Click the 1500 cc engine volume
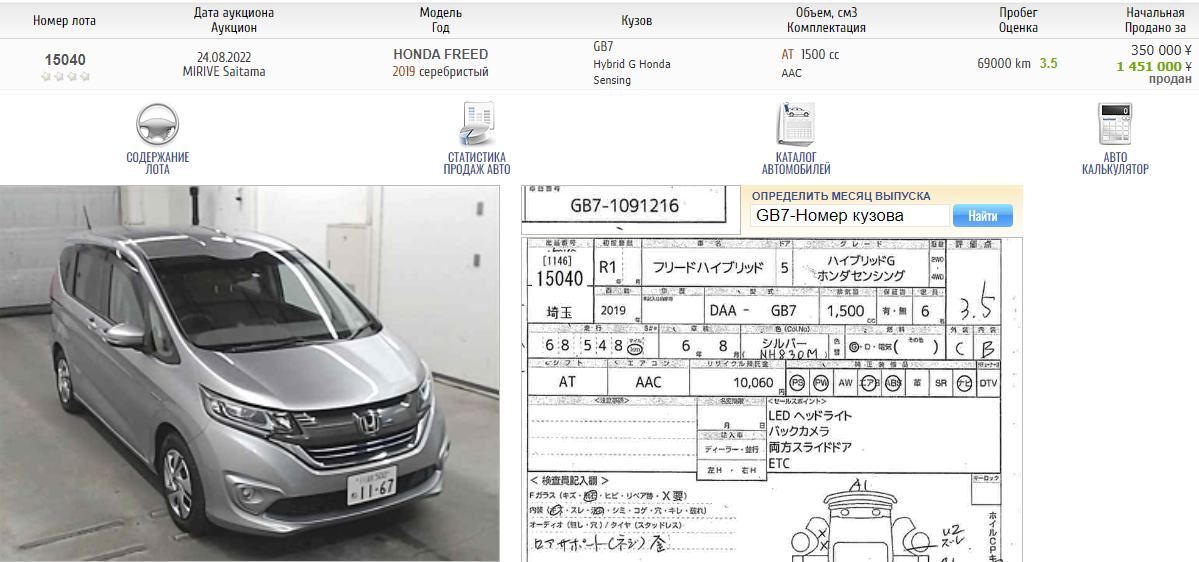 coord(820,55)
